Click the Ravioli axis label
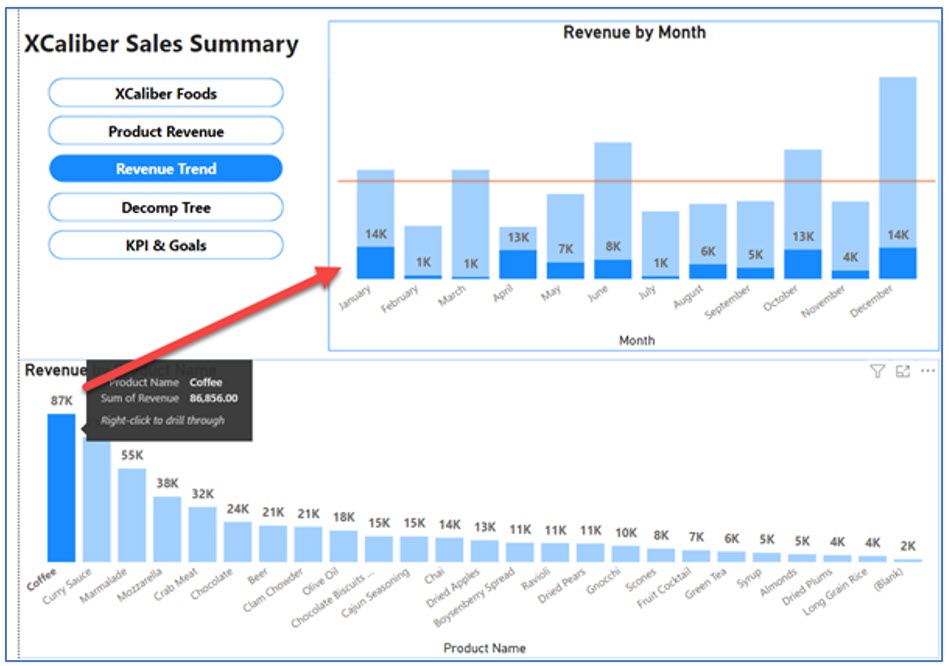This screenshot has height=666, width=949. 536,579
